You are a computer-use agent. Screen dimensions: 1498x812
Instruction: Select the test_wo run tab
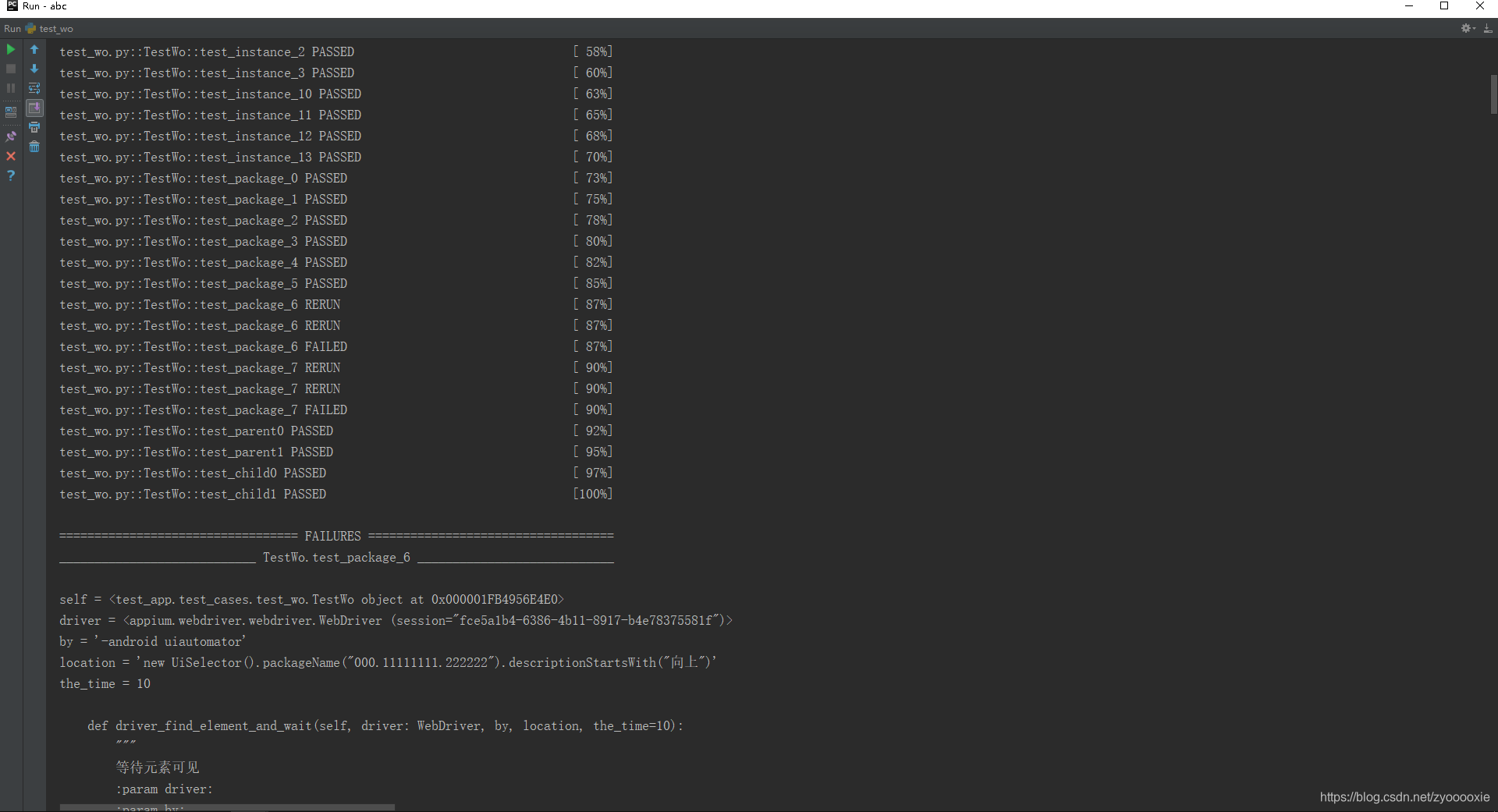[x=49, y=29]
